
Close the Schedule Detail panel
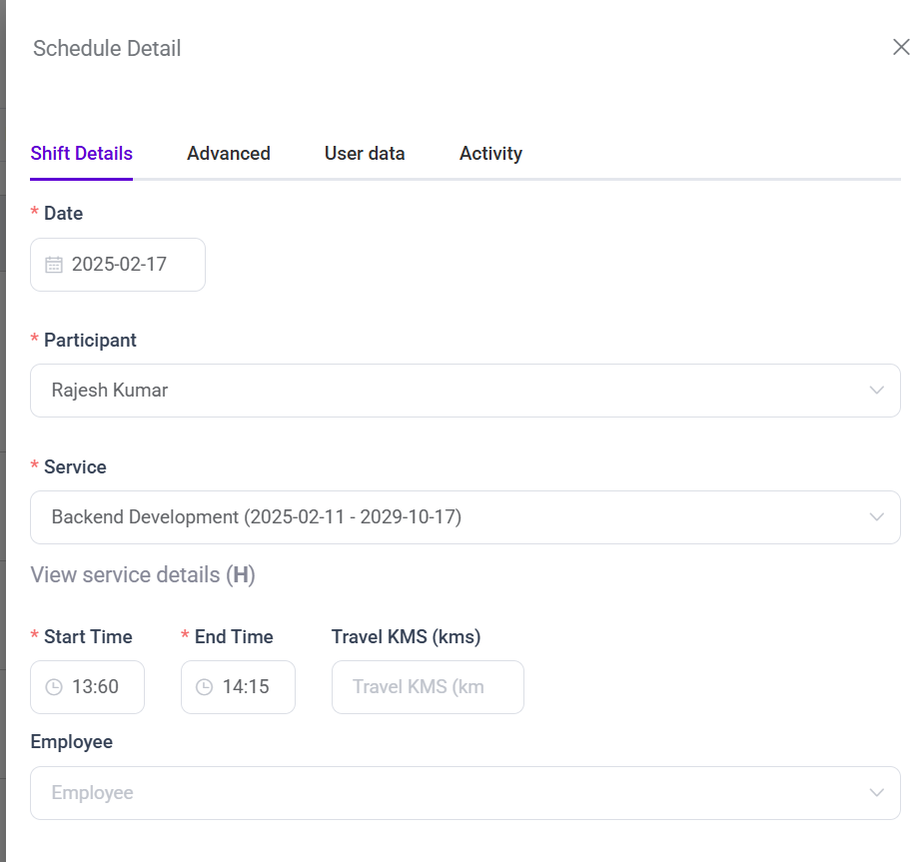point(900,47)
